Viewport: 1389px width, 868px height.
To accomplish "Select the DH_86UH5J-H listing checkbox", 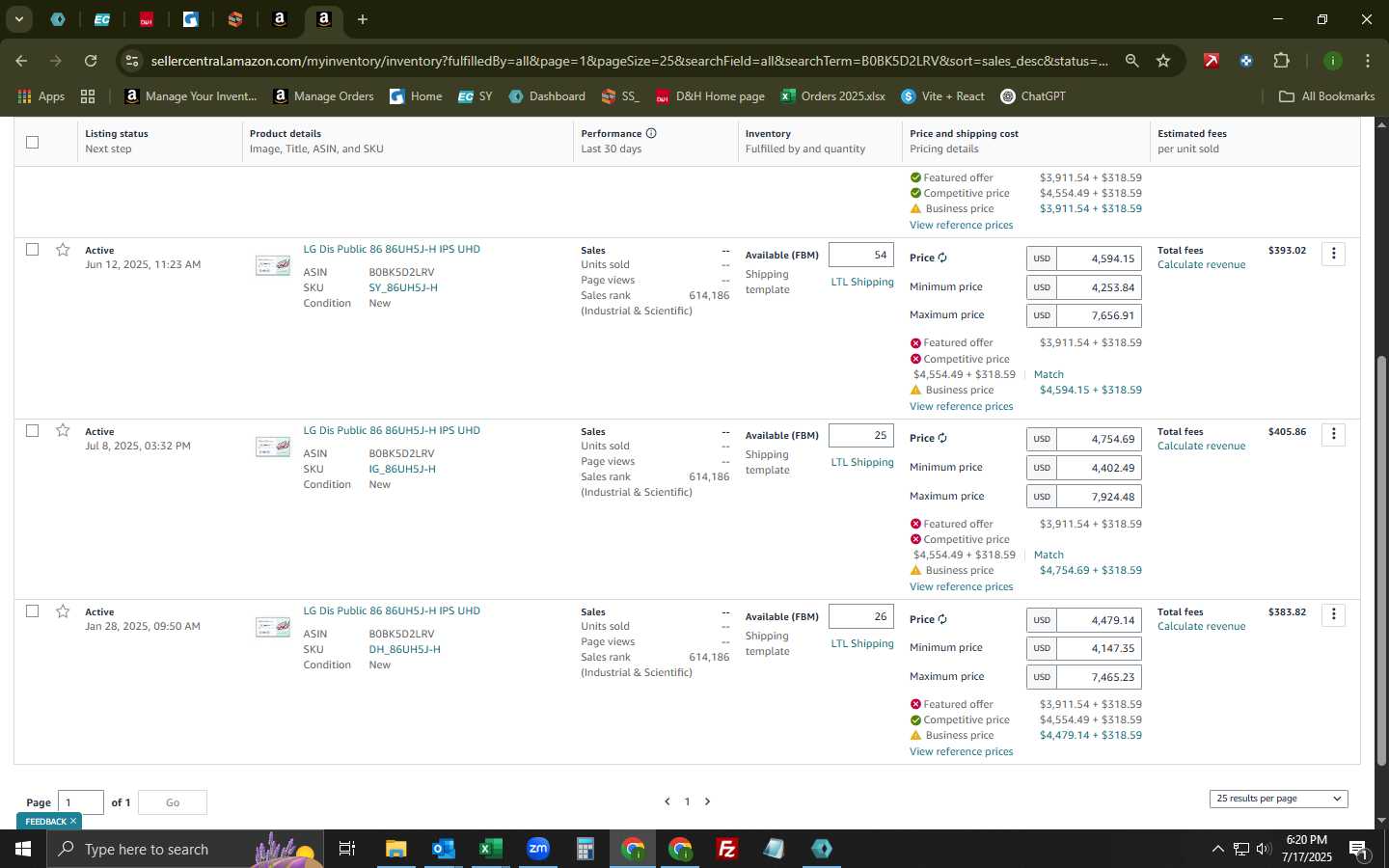I will click(32, 611).
